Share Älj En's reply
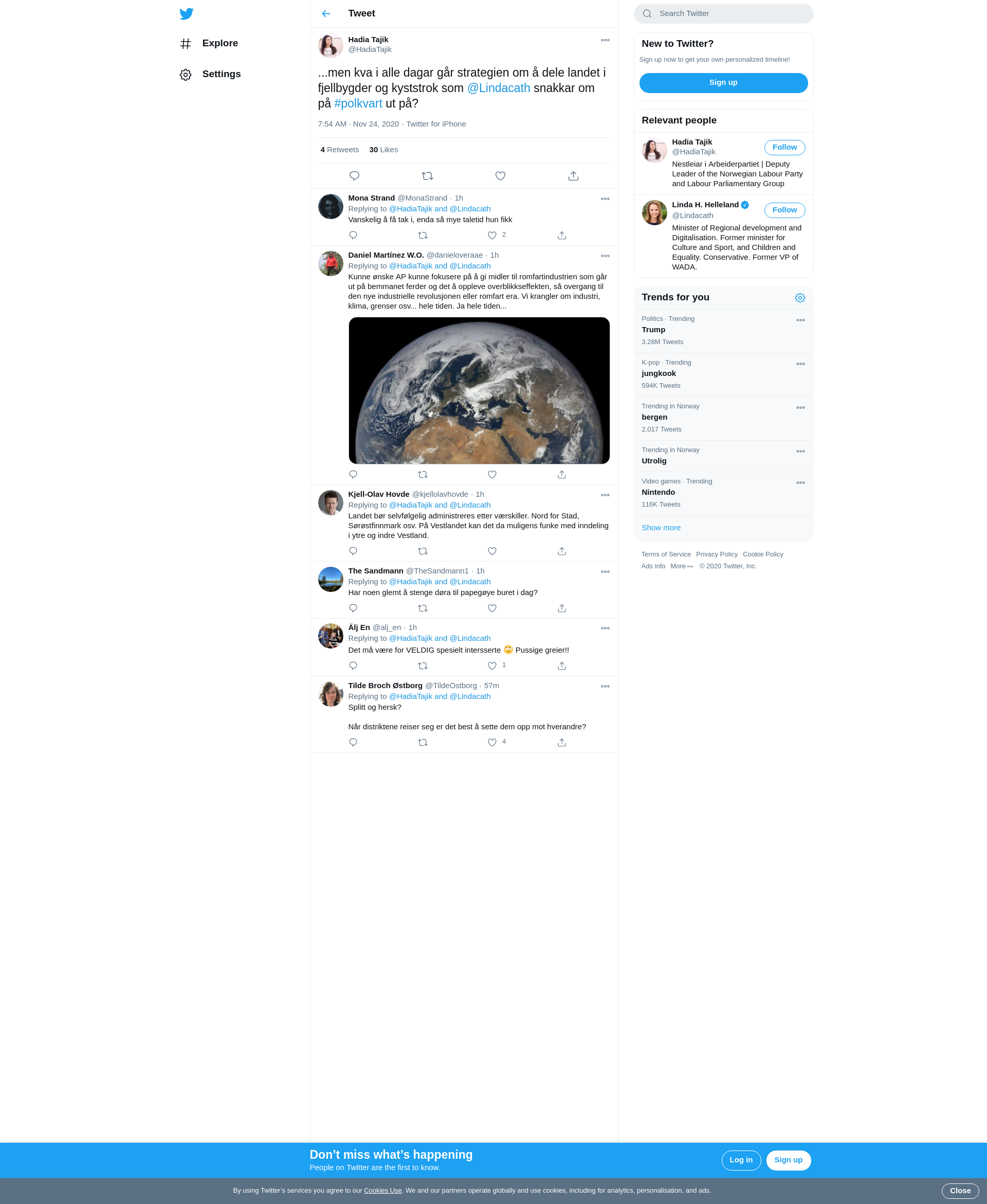This screenshot has height=1204, width=987. pyautogui.click(x=562, y=666)
